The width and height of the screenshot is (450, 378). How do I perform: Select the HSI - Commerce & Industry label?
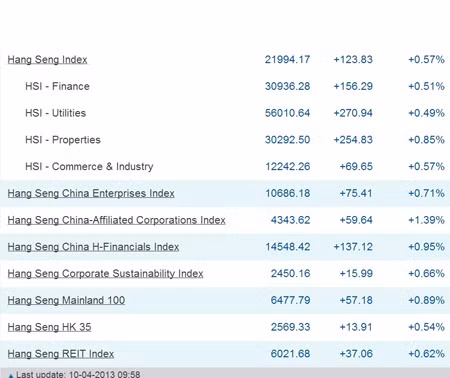pyautogui.click(x=89, y=166)
